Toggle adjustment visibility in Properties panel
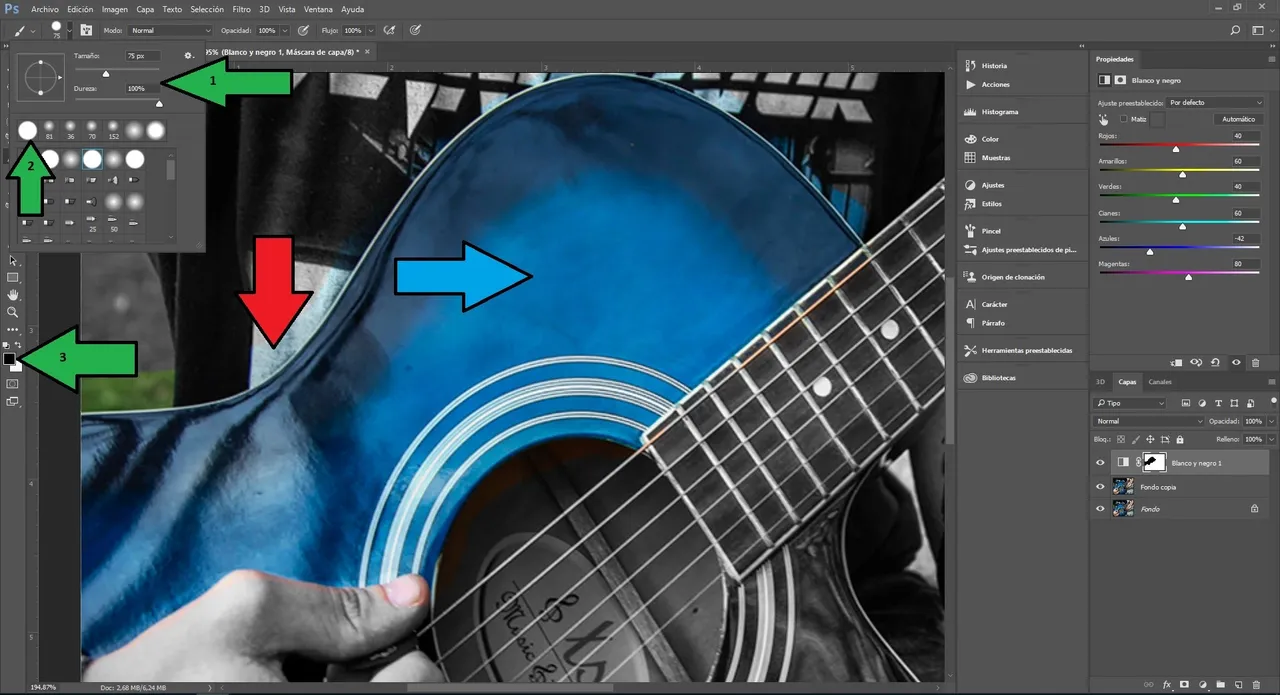The width and height of the screenshot is (1280, 695). click(1236, 362)
